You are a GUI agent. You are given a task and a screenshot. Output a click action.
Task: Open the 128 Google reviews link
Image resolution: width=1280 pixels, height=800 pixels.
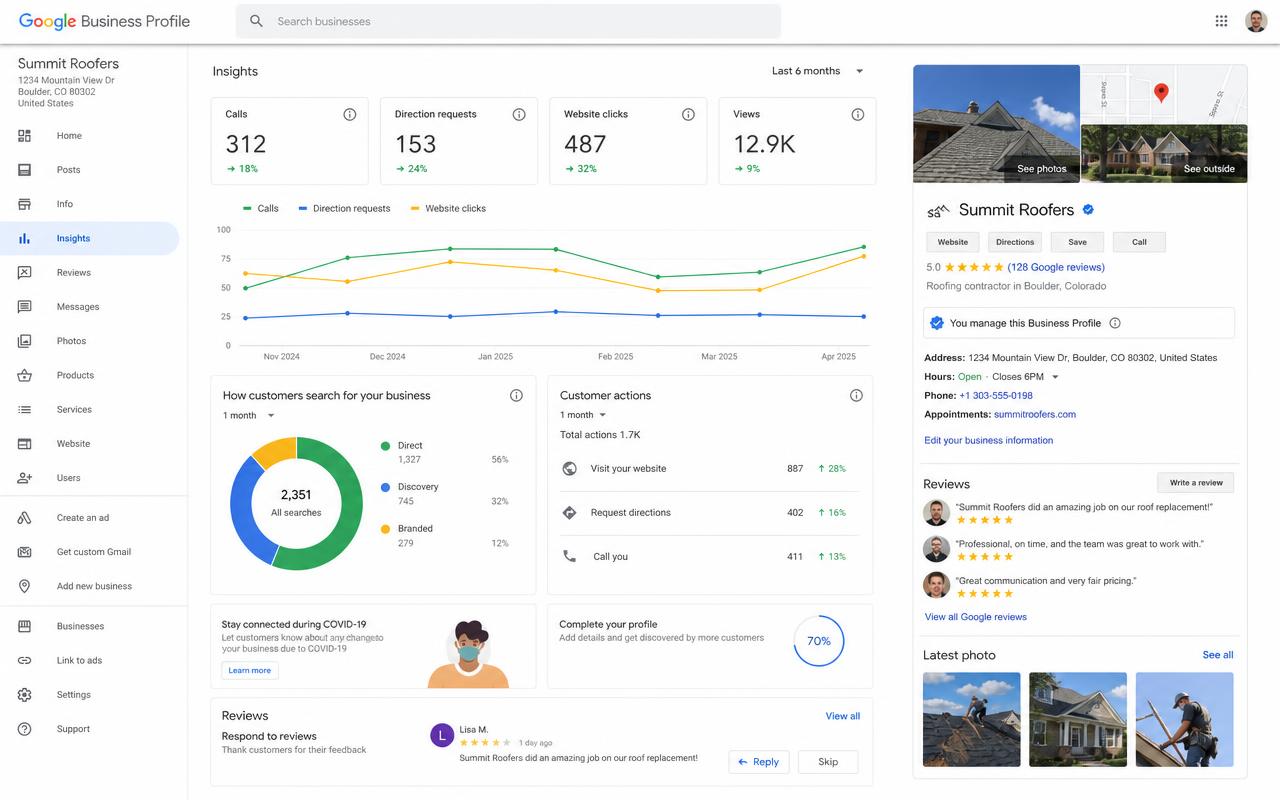click(x=1056, y=267)
